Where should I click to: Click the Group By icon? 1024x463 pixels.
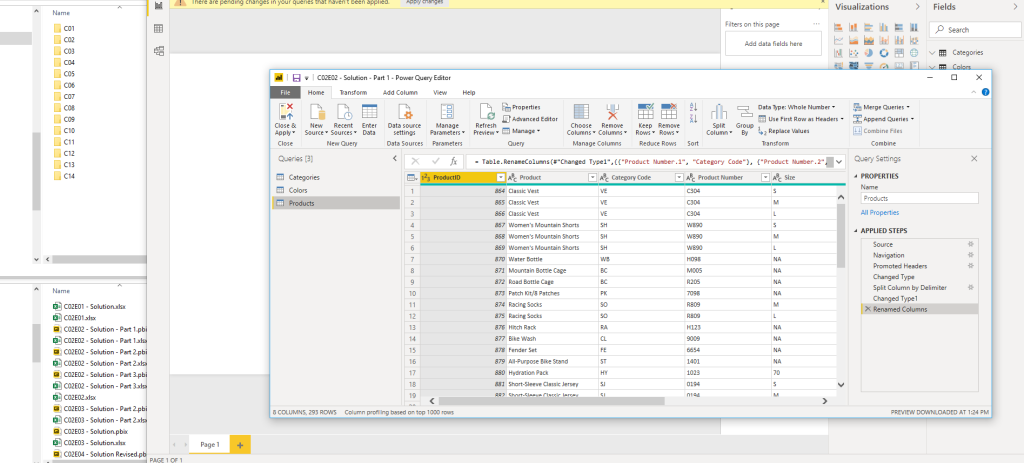click(x=744, y=113)
